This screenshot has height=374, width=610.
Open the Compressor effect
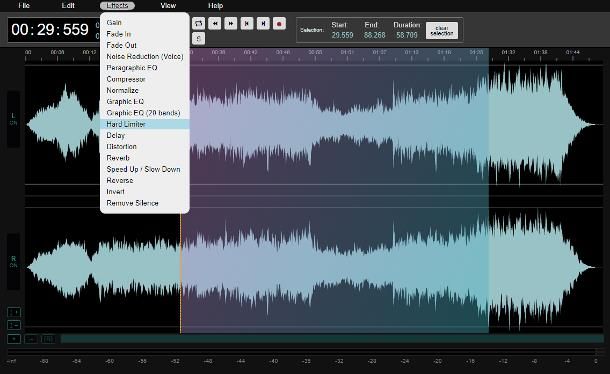(x=145, y=79)
